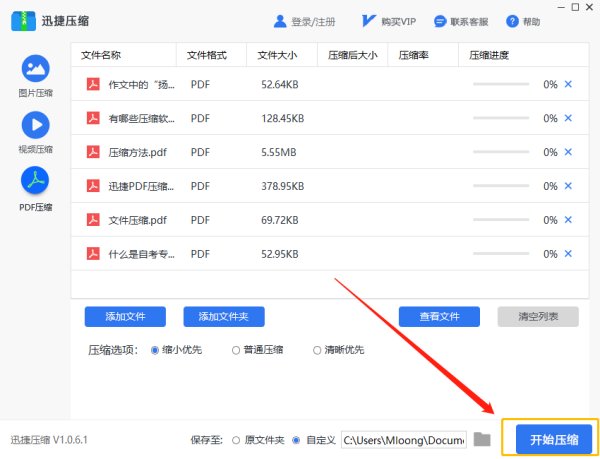Select the 清晰优先 compression option
This screenshot has height=459, width=600.
pyautogui.click(x=317, y=350)
